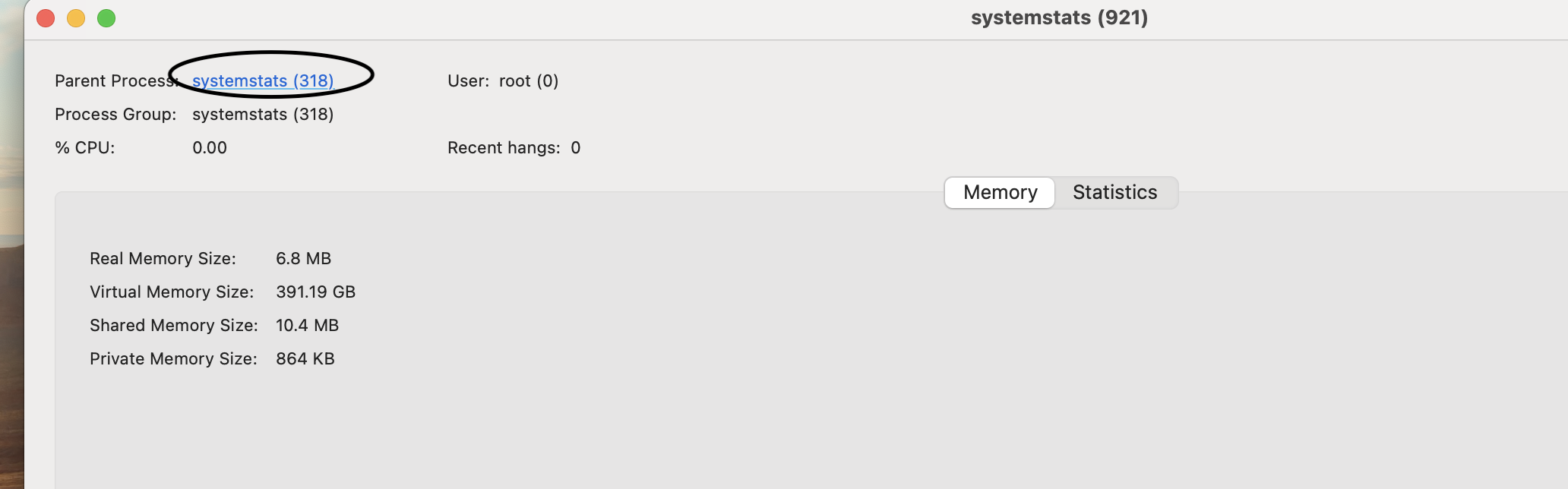This screenshot has width=1568, height=489.
Task: Click the % CPU value 0.00
Action: (x=209, y=147)
